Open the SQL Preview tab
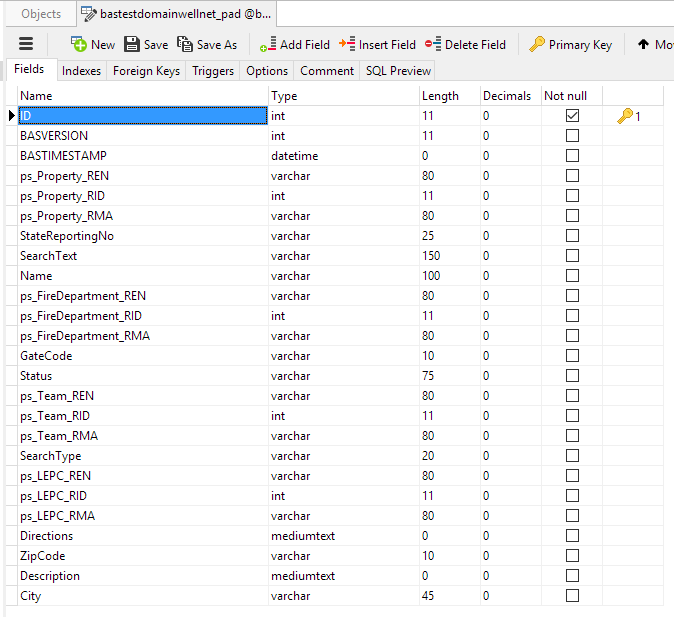This screenshot has width=674, height=617. click(x=398, y=71)
